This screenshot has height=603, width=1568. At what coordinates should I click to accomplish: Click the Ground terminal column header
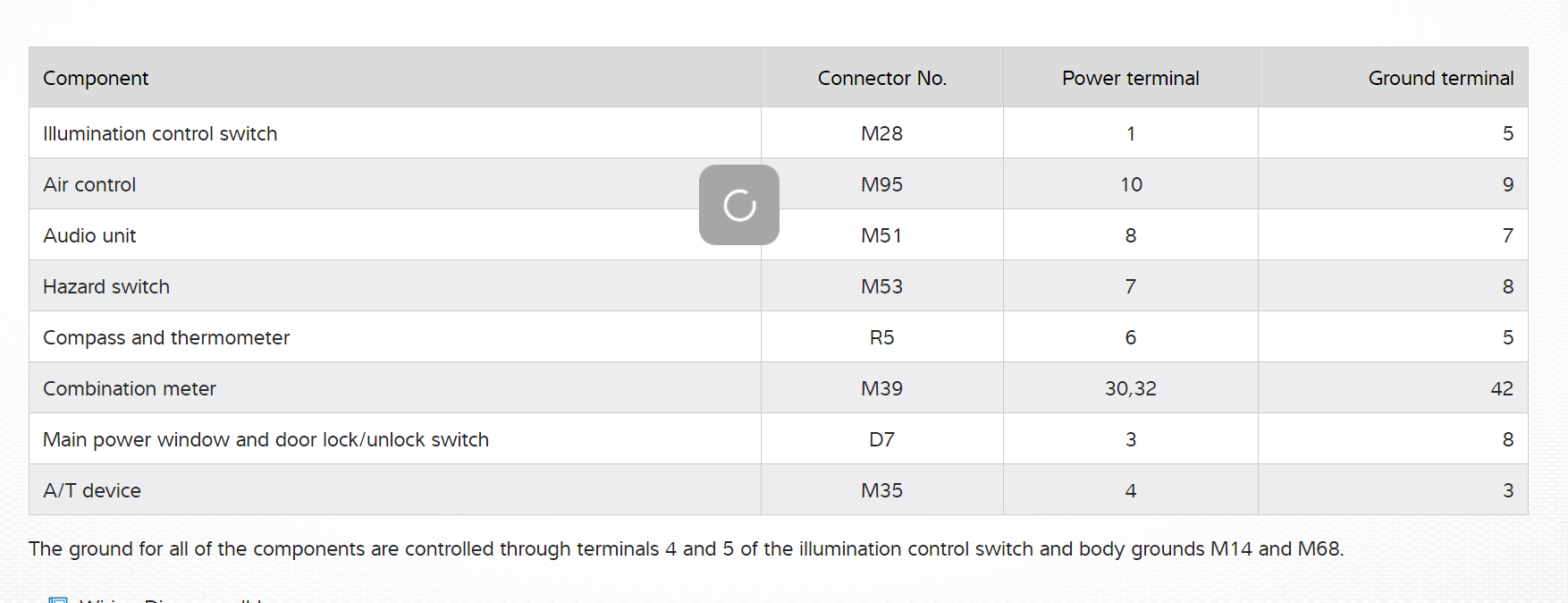point(1440,78)
